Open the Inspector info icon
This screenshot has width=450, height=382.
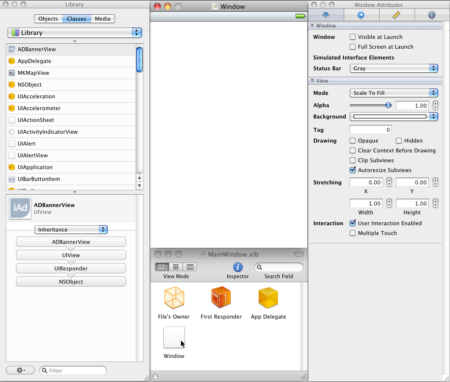(x=238, y=267)
